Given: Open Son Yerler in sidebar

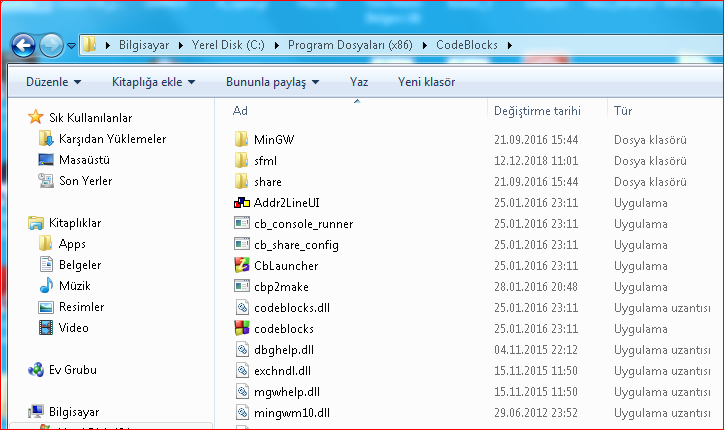Looking at the screenshot, I should 85,181.
